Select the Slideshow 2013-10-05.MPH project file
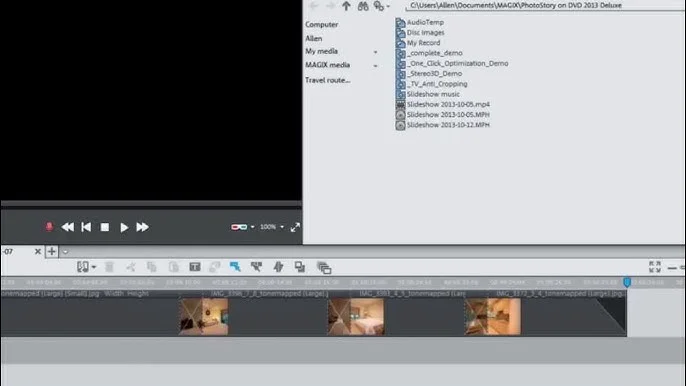 pos(443,115)
